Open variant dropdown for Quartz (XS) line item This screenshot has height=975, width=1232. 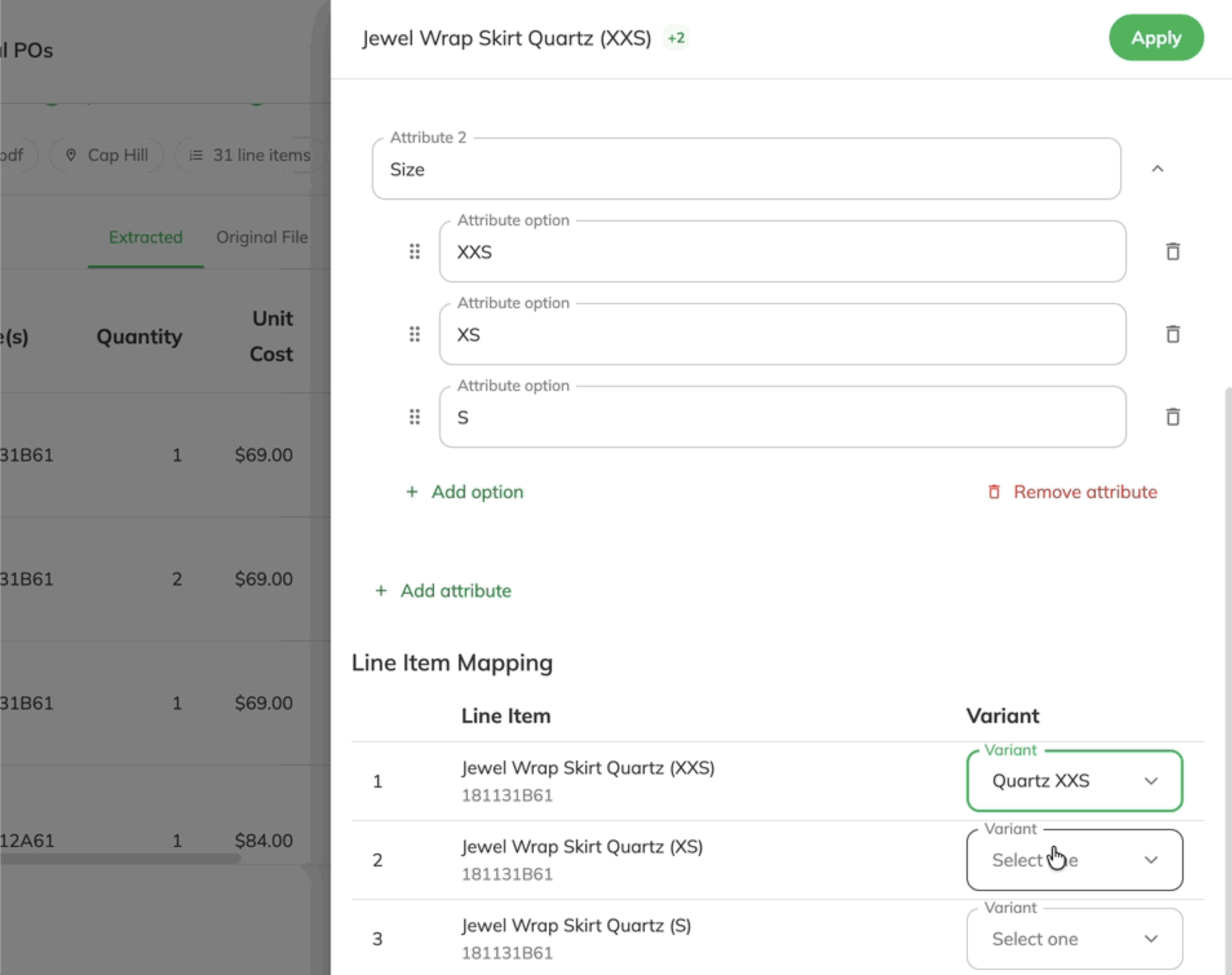tap(1074, 860)
